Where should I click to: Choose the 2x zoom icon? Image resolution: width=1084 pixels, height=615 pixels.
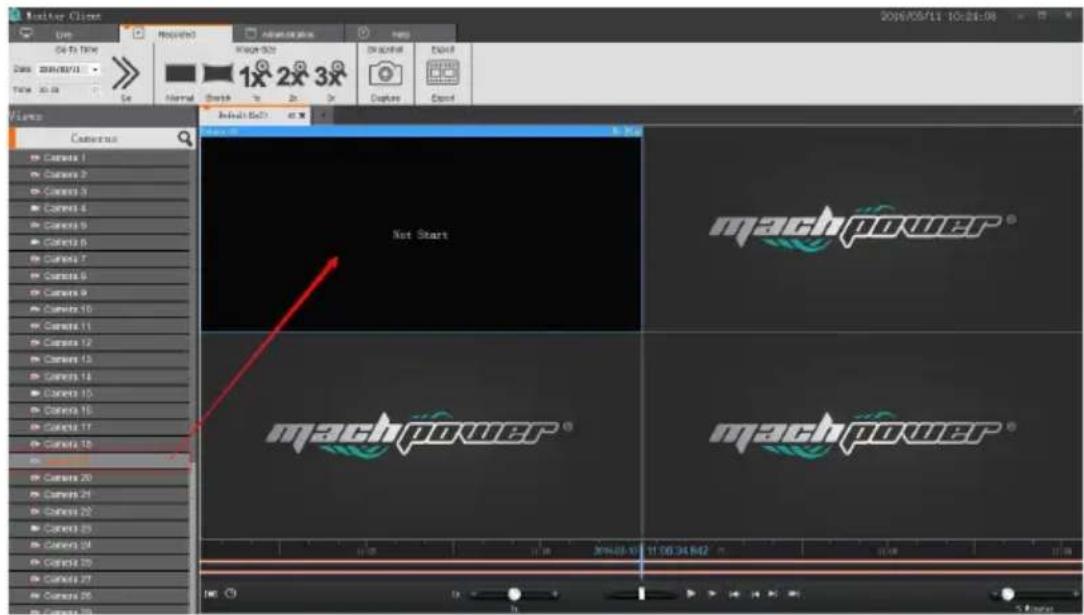point(293,72)
